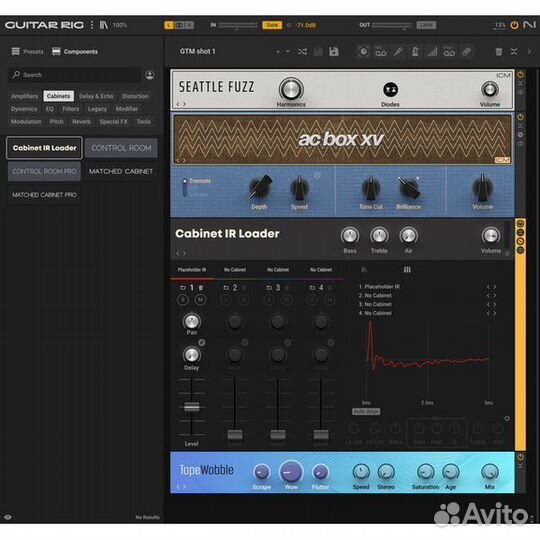Toggle the Tremolo switch on AC Box

click(185, 188)
